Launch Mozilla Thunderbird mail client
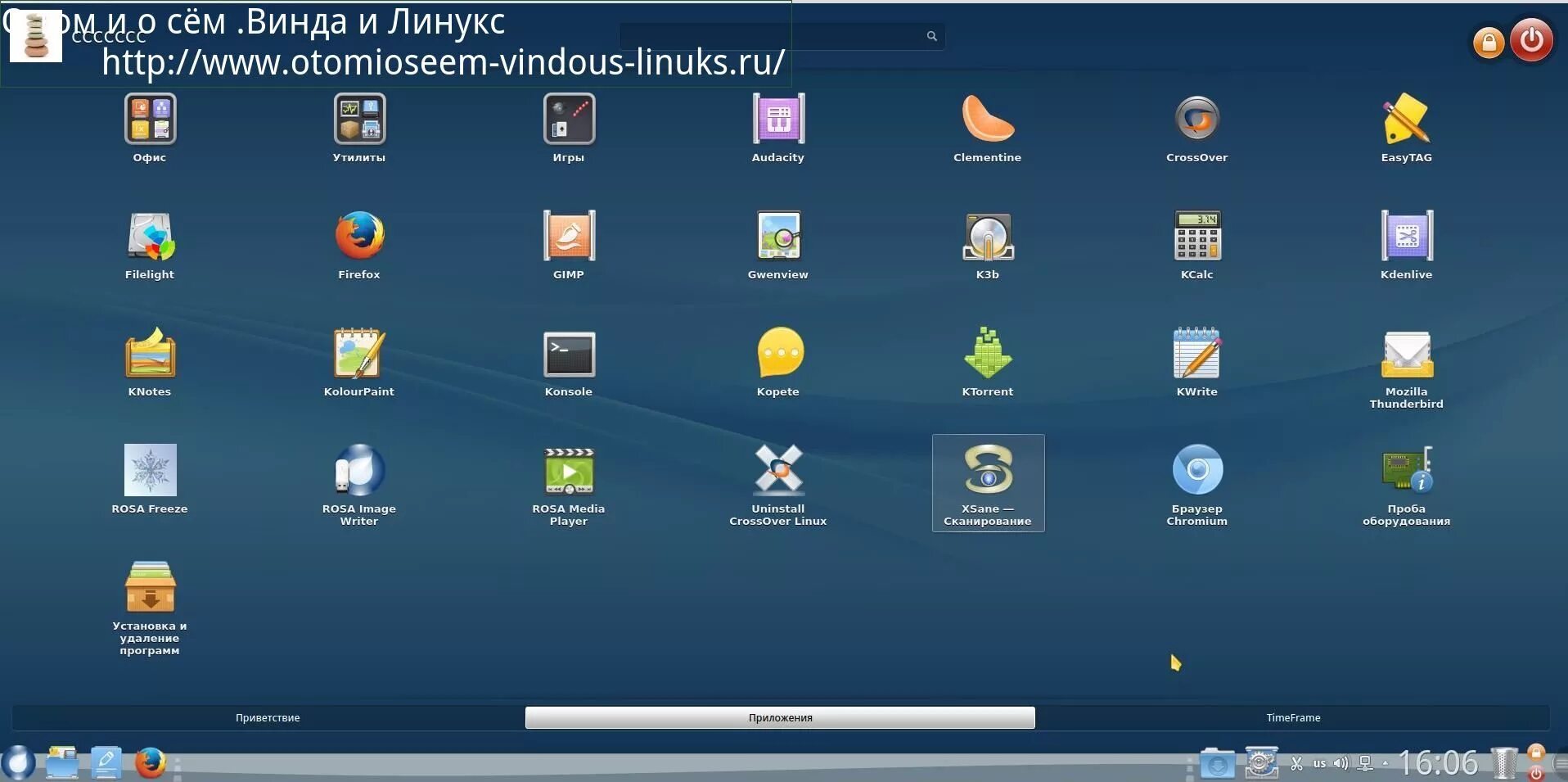This screenshot has height=782, width=1568. tap(1407, 368)
